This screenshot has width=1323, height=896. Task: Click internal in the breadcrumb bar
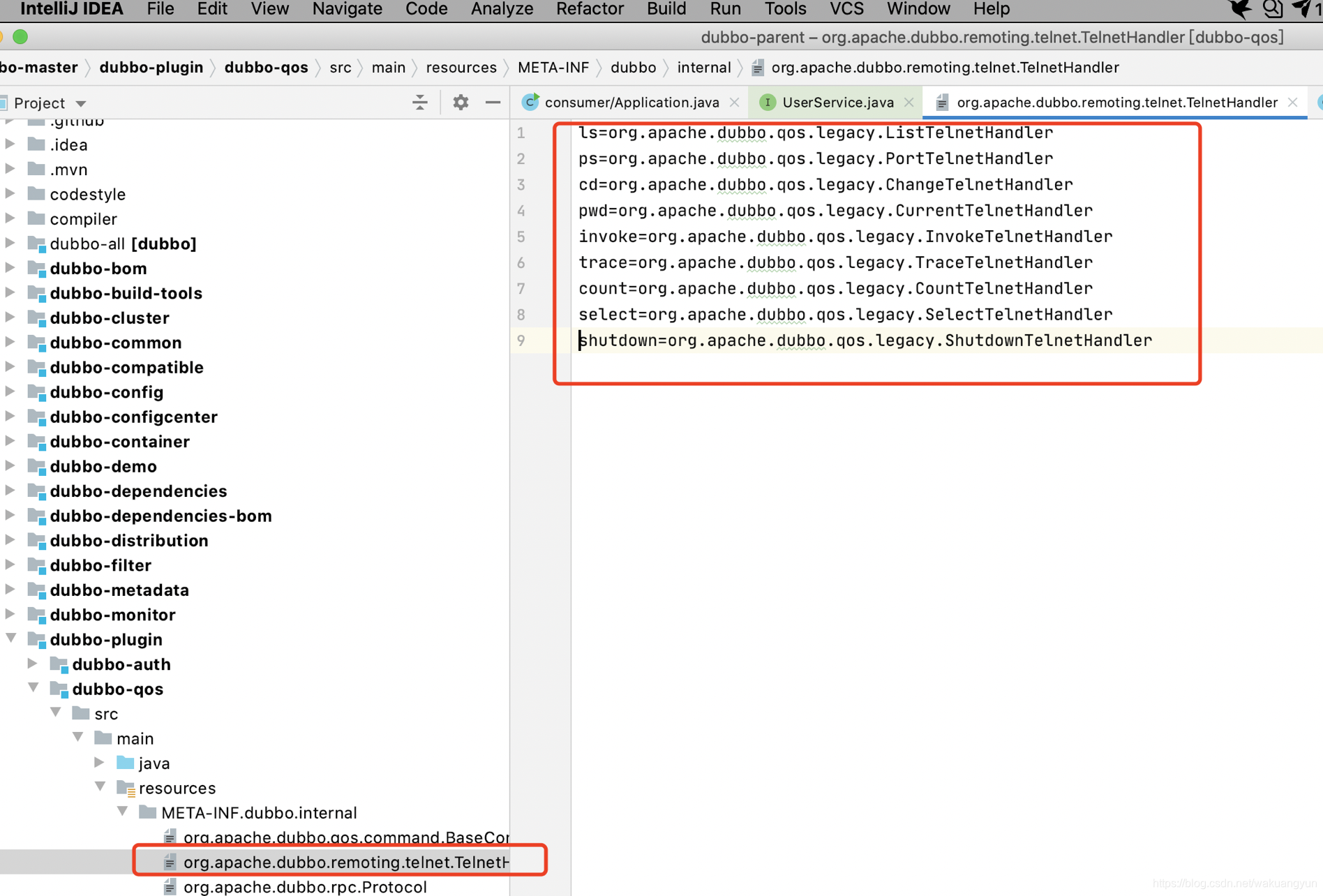point(704,68)
